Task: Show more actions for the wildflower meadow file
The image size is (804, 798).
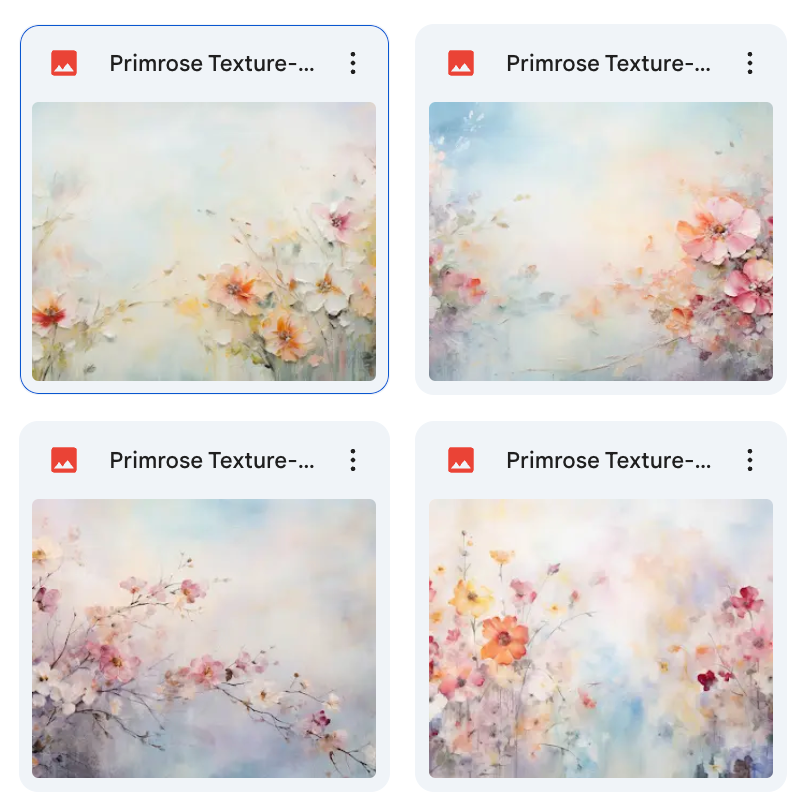Action: pos(750,460)
